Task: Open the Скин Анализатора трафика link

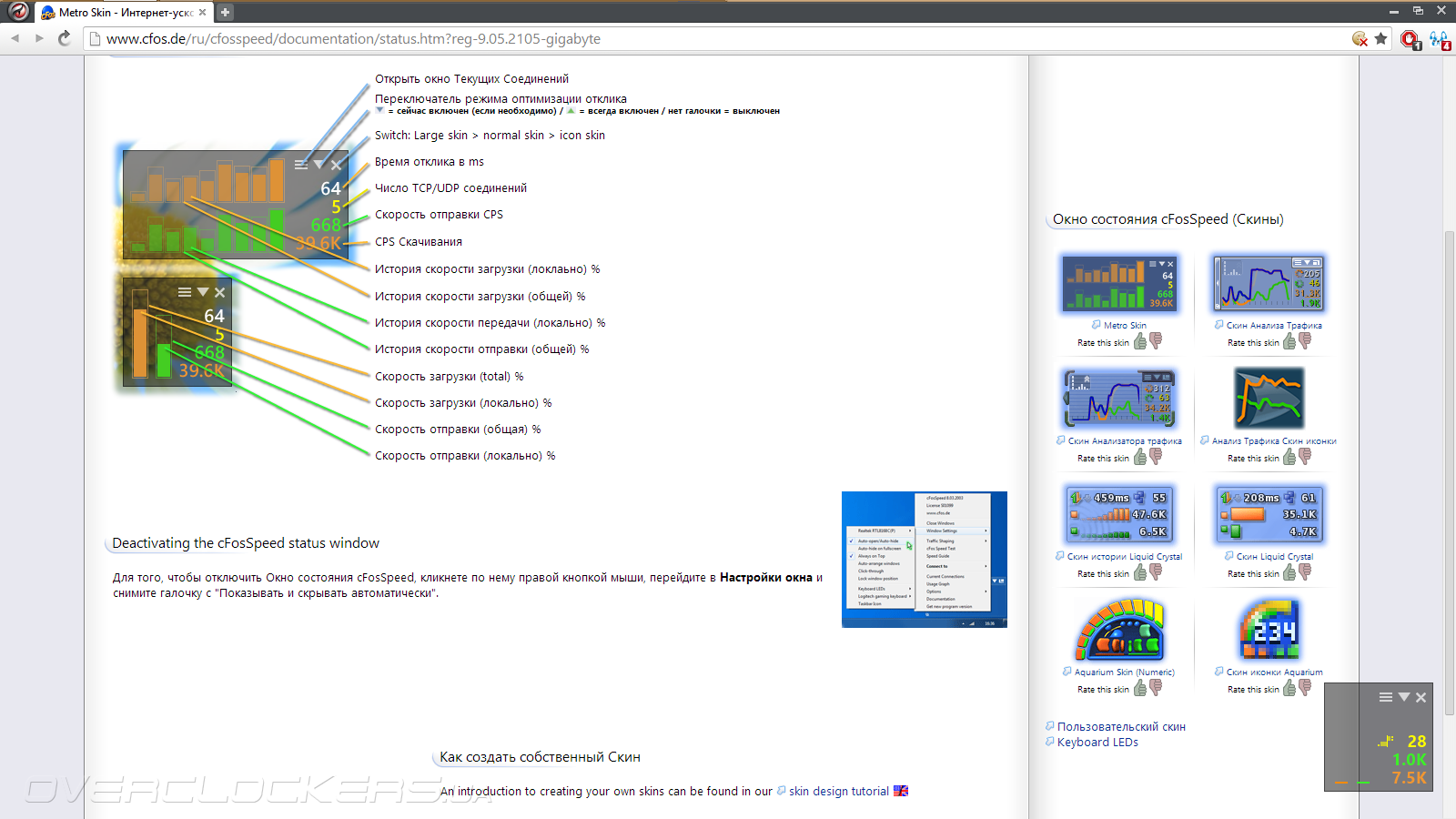Action: pyautogui.click(x=1125, y=440)
